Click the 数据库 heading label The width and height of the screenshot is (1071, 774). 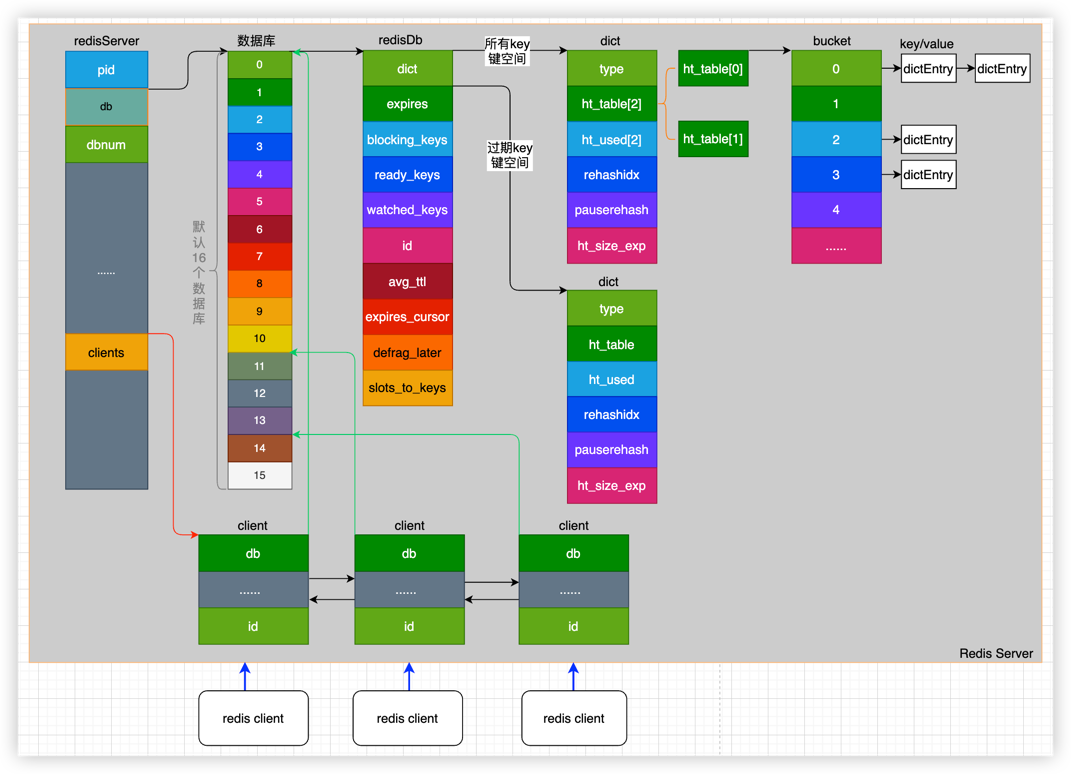click(256, 40)
